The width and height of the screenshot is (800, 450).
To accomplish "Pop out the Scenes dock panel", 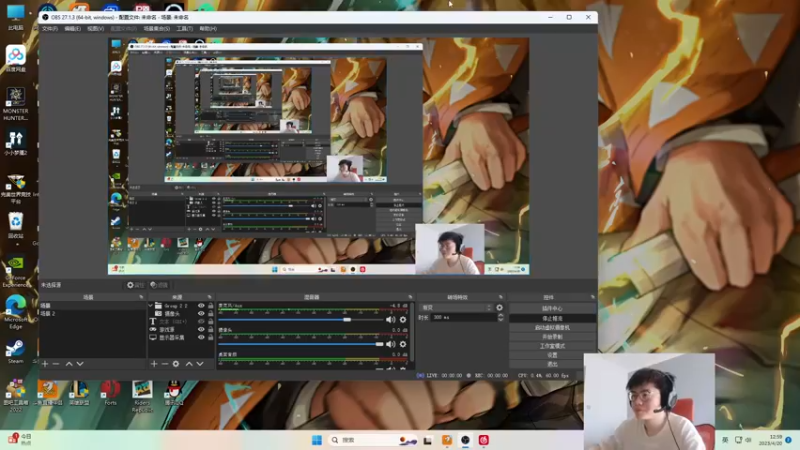I will click(141, 297).
